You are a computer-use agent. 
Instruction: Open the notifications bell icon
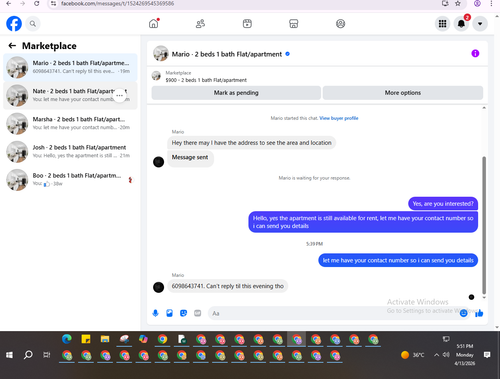(461, 24)
